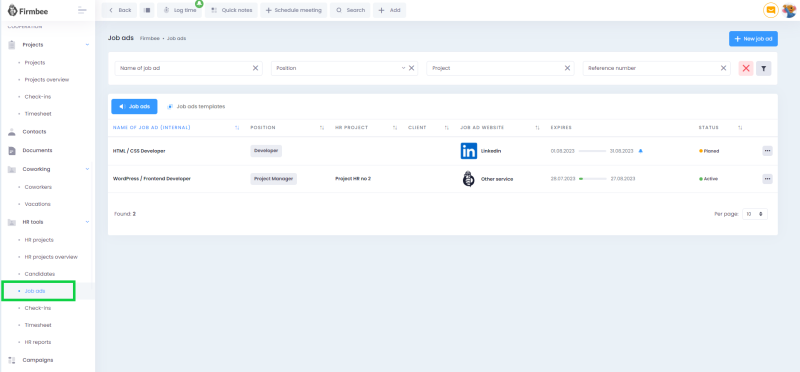Click the Developer position tag
Viewport: 800px width, 372px height.
(266, 151)
